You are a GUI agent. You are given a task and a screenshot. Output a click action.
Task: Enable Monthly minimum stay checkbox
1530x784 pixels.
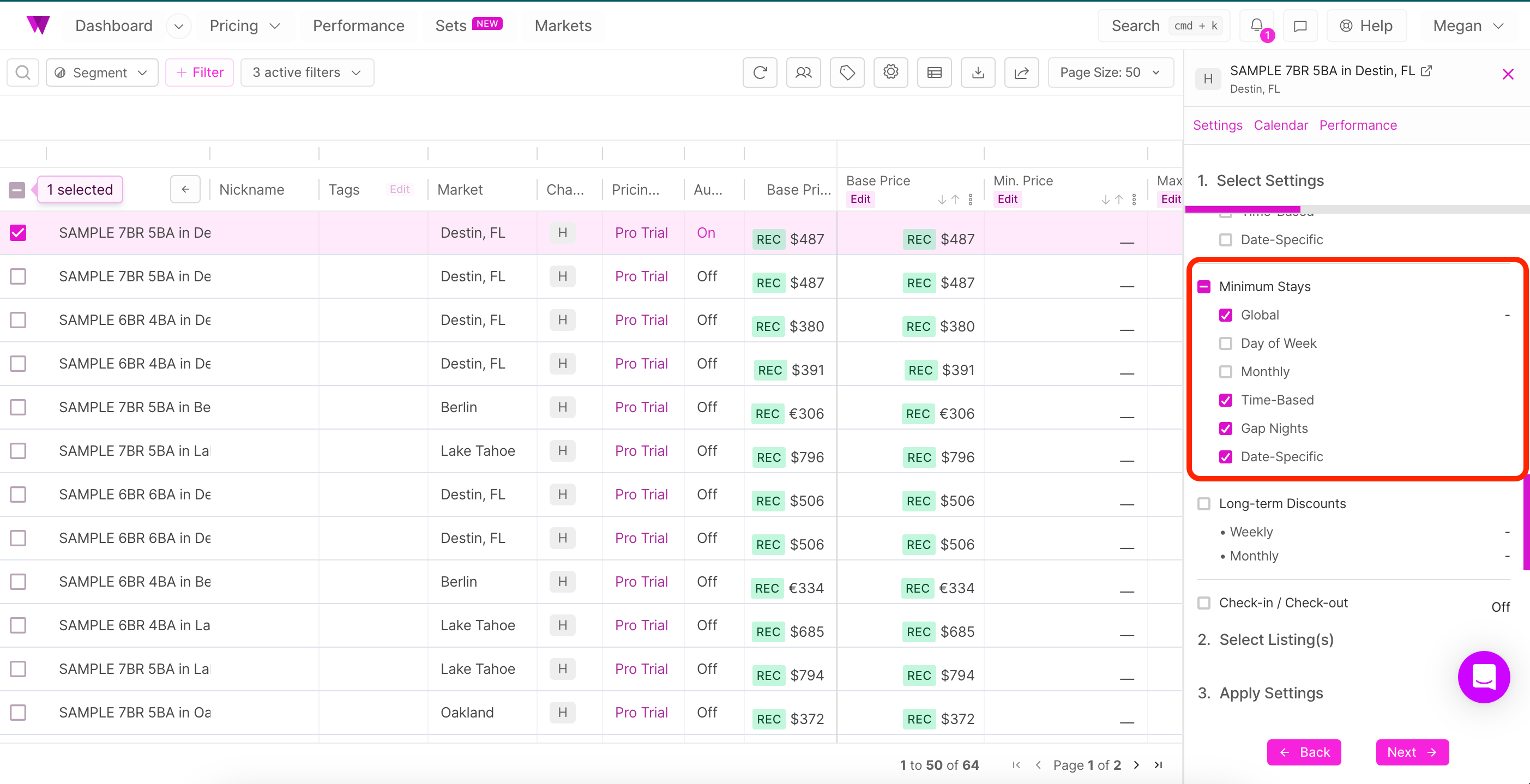click(x=1225, y=372)
